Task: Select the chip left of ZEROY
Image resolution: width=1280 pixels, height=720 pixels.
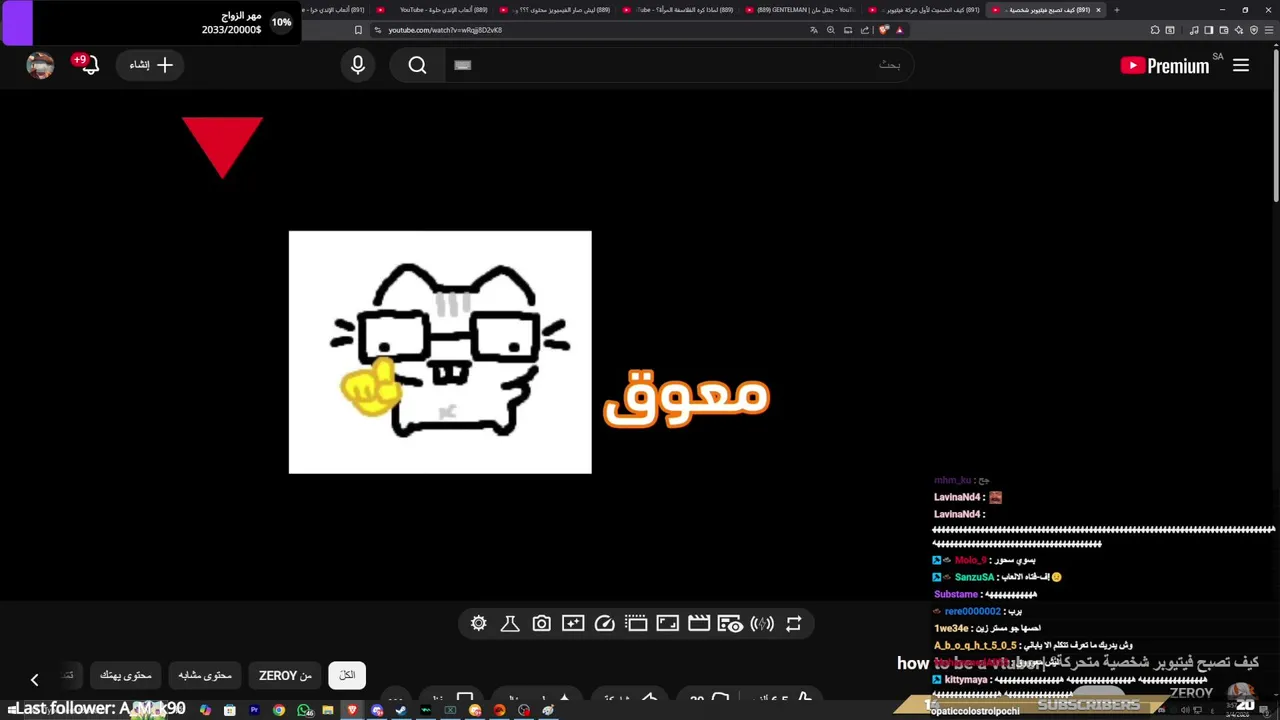Action: point(205,676)
